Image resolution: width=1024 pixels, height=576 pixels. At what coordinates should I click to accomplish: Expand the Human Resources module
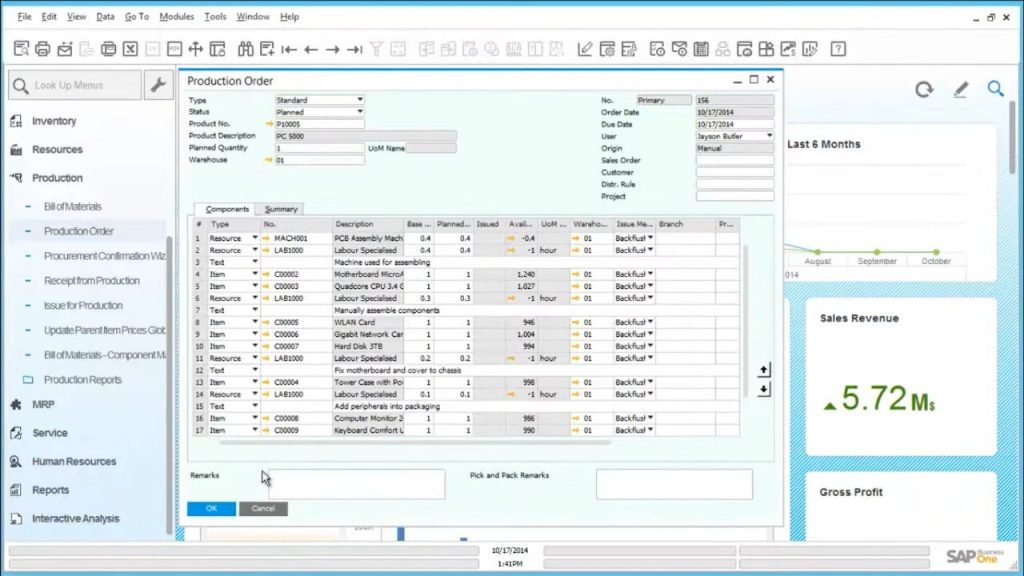point(74,461)
